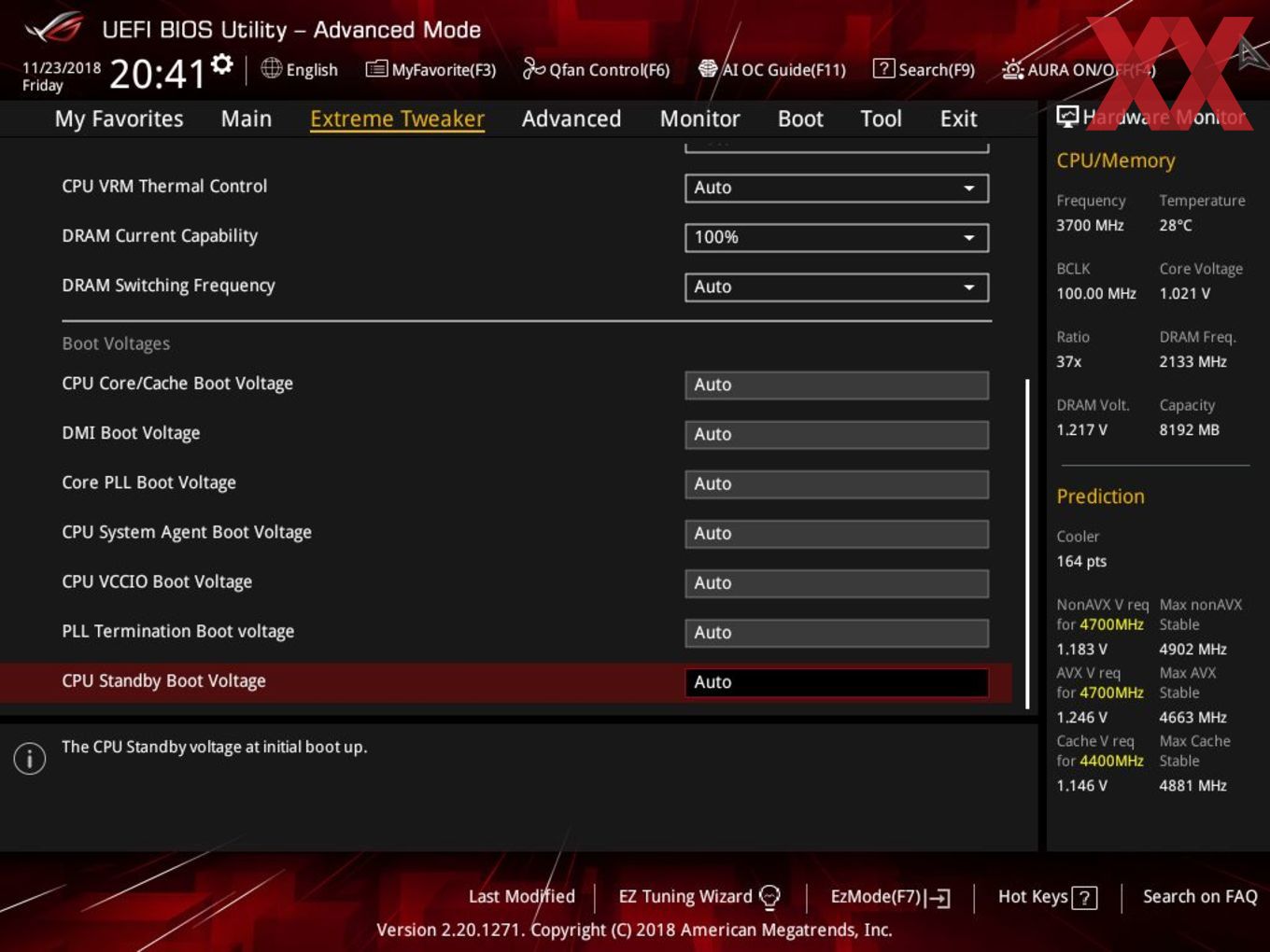The image size is (1270, 952).
Task: Click Last Modified
Action: tap(522, 896)
